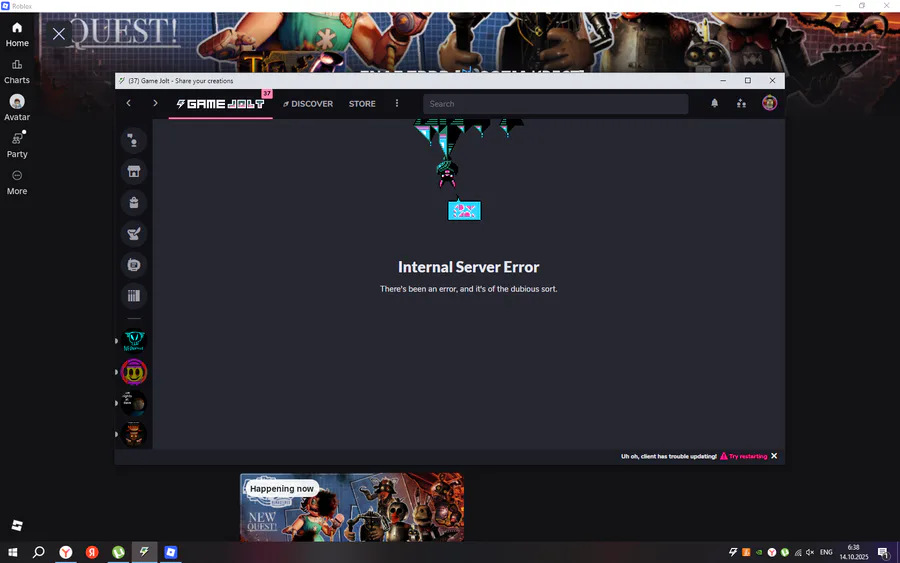This screenshot has width=900, height=563.
Task: Open network signal tray icon
Action: pos(798,553)
